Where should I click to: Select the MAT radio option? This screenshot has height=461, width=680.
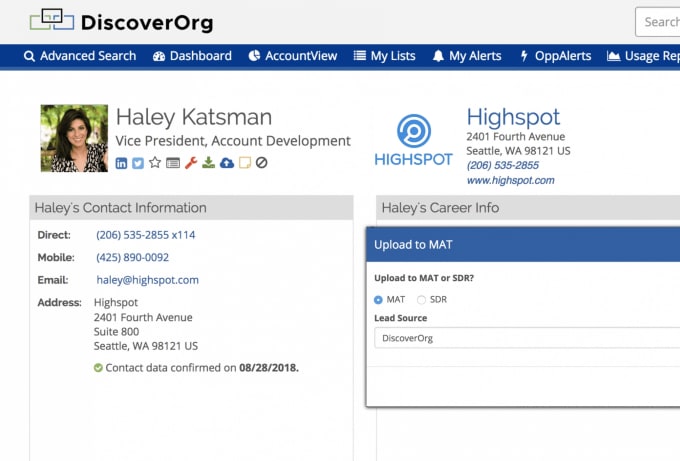click(x=378, y=300)
